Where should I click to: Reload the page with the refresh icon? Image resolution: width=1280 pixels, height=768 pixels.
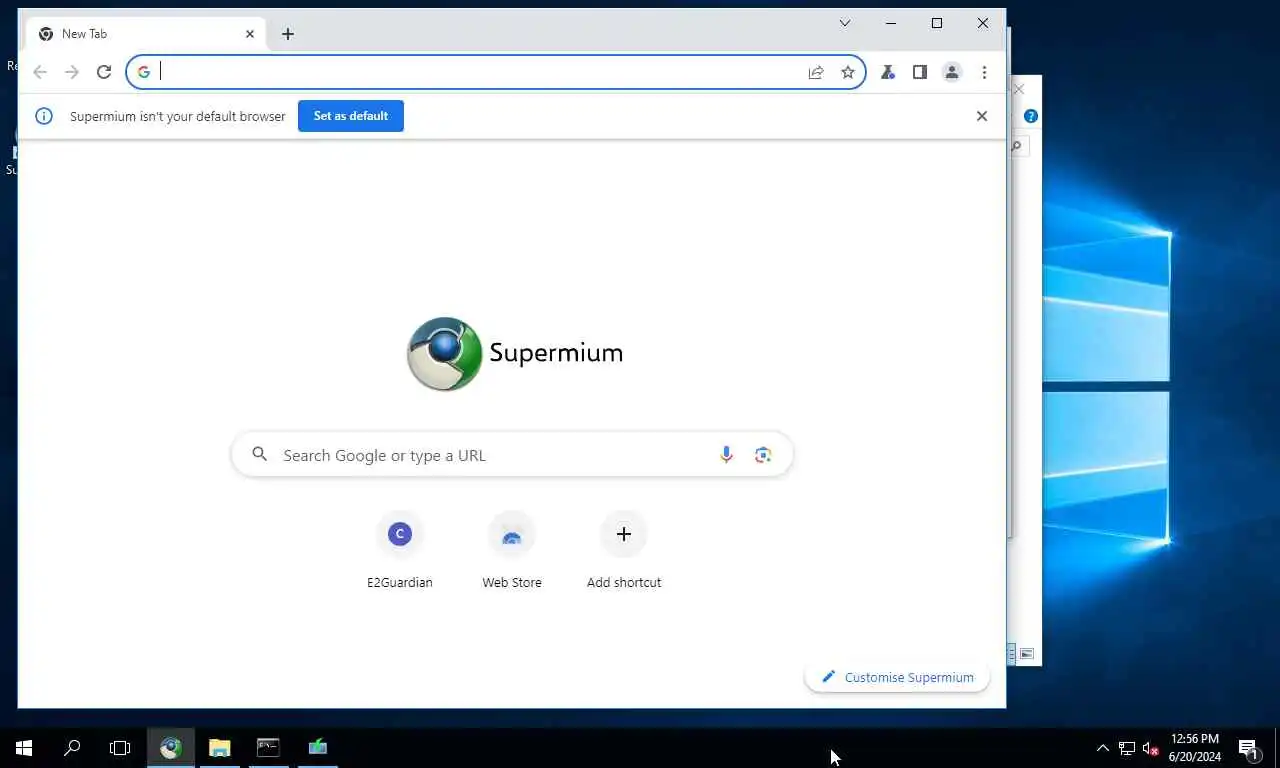coord(104,72)
